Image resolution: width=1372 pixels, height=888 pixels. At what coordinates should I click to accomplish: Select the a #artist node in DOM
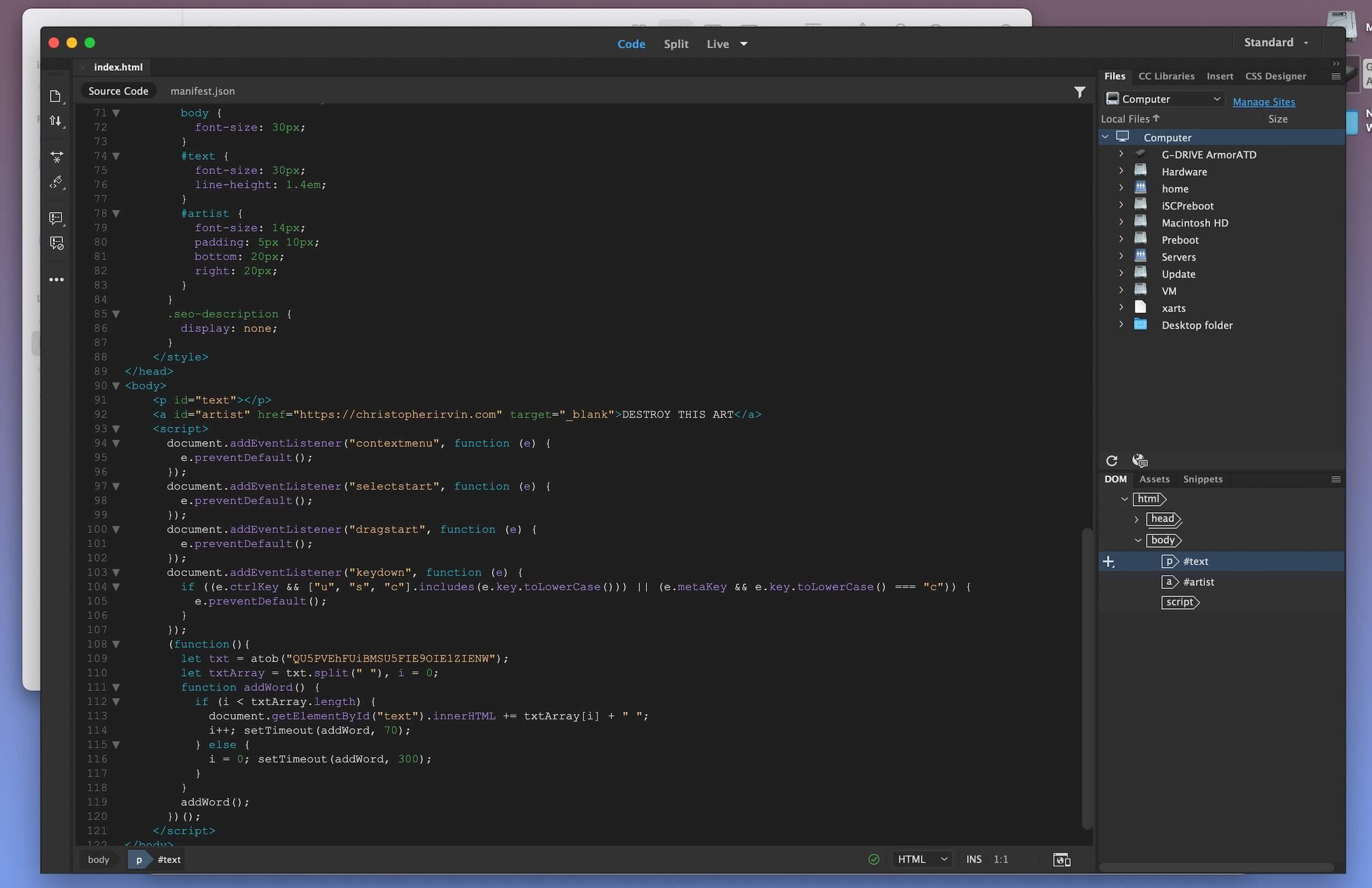1187,582
